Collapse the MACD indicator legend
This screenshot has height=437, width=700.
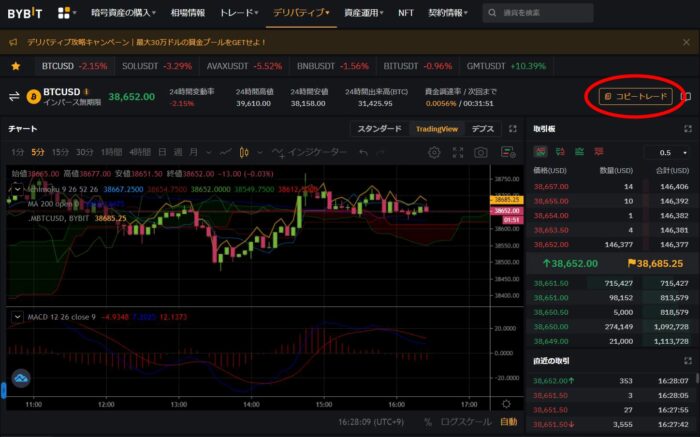pyautogui.click(x=17, y=317)
